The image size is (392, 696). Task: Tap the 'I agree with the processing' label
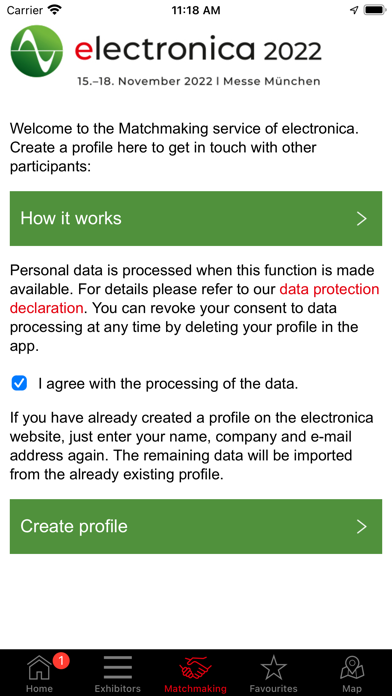[x=168, y=384]
